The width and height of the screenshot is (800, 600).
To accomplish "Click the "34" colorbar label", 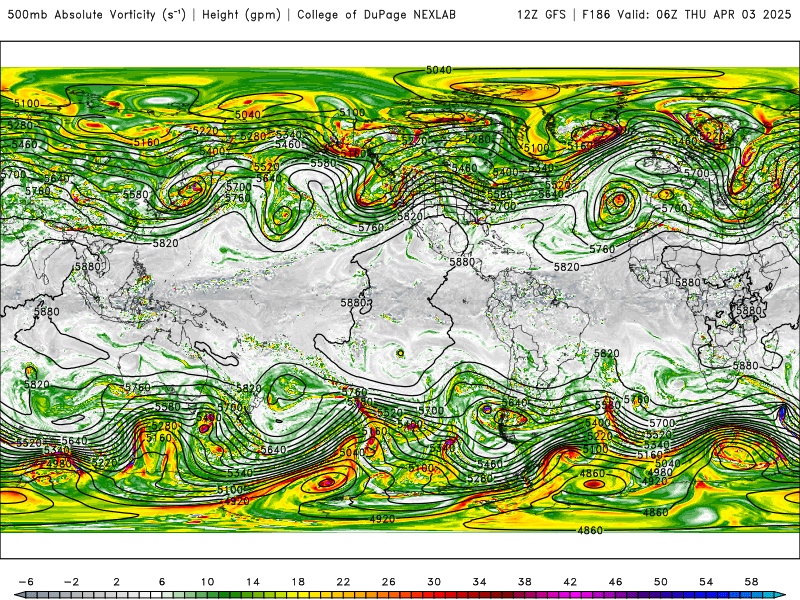I will pos(480,582).
